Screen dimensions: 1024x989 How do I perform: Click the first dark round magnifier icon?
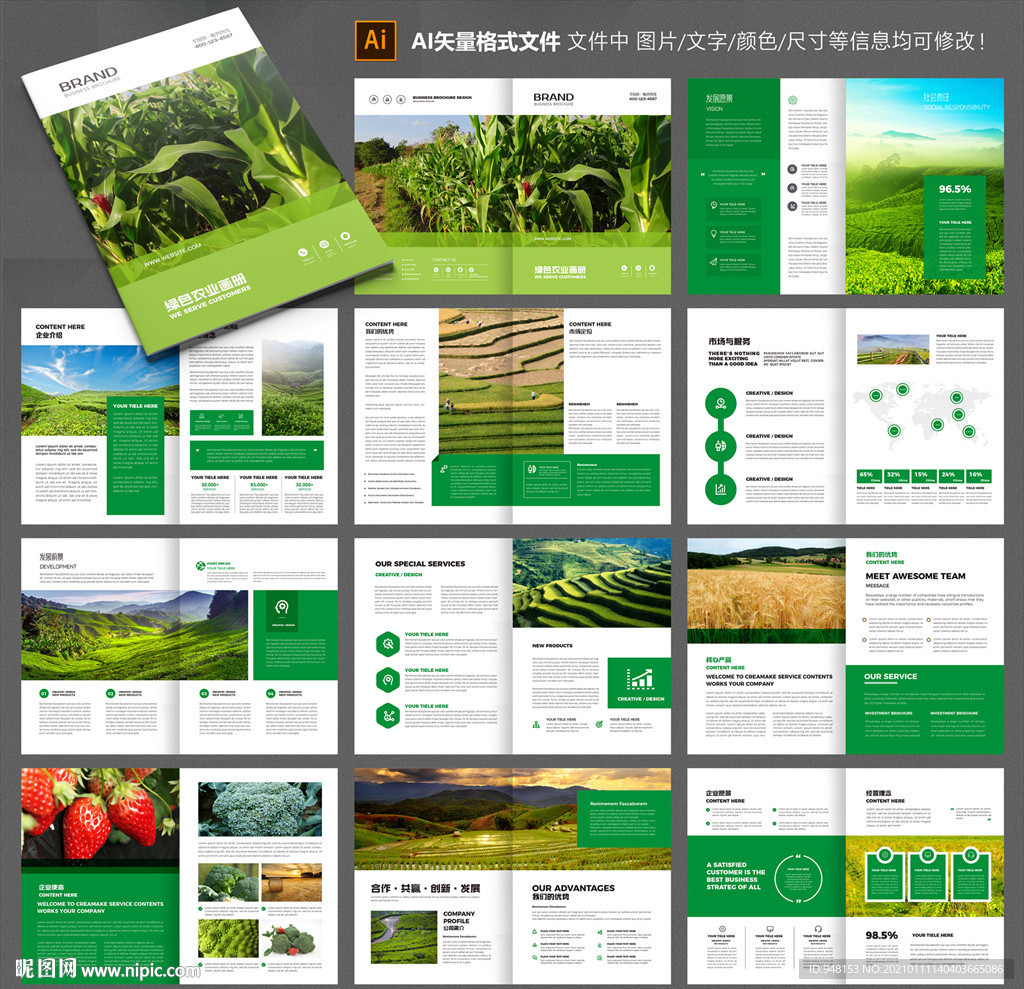point(792,169)
